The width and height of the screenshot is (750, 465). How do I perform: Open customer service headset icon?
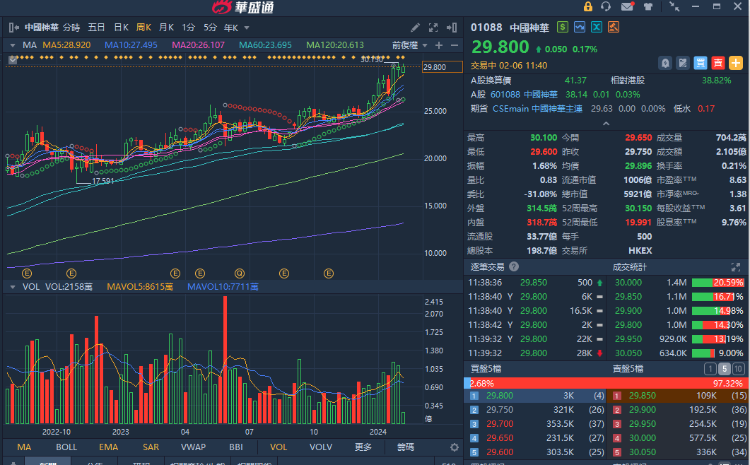(606, 6)
